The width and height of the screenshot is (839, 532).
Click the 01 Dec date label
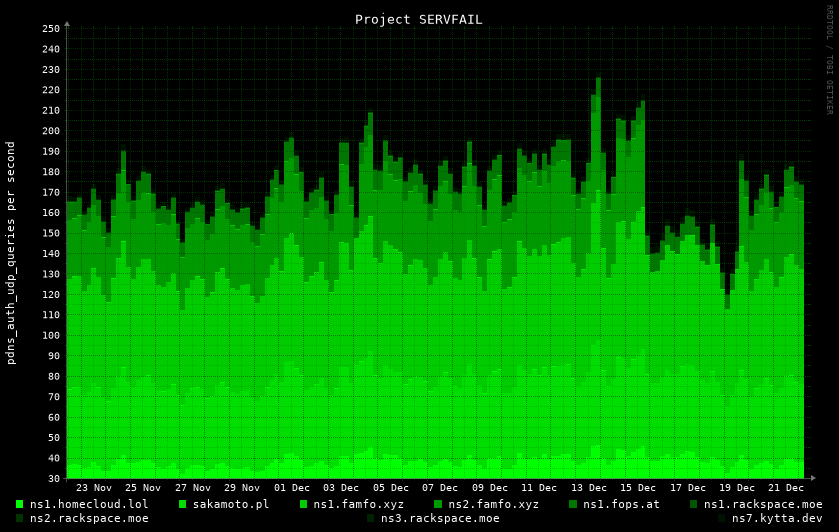[x=292, y=488]
